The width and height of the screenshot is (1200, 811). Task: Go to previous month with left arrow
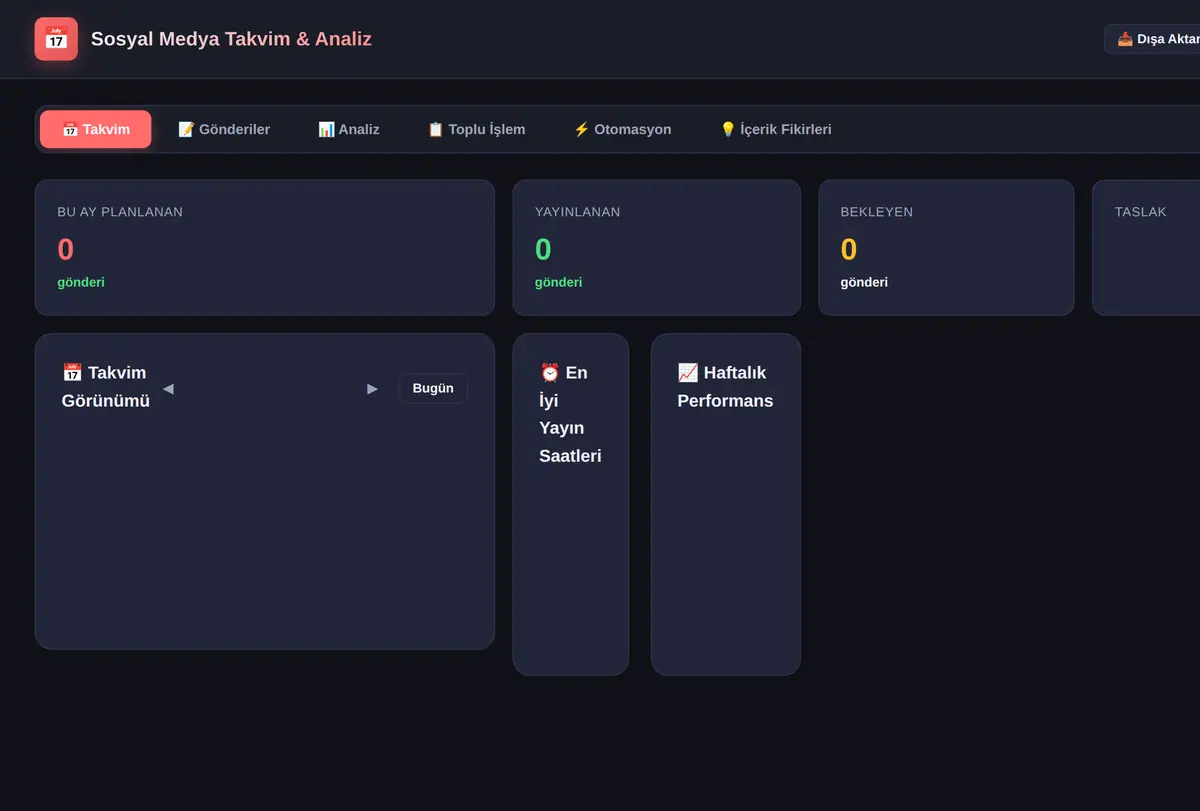point(168,388)
